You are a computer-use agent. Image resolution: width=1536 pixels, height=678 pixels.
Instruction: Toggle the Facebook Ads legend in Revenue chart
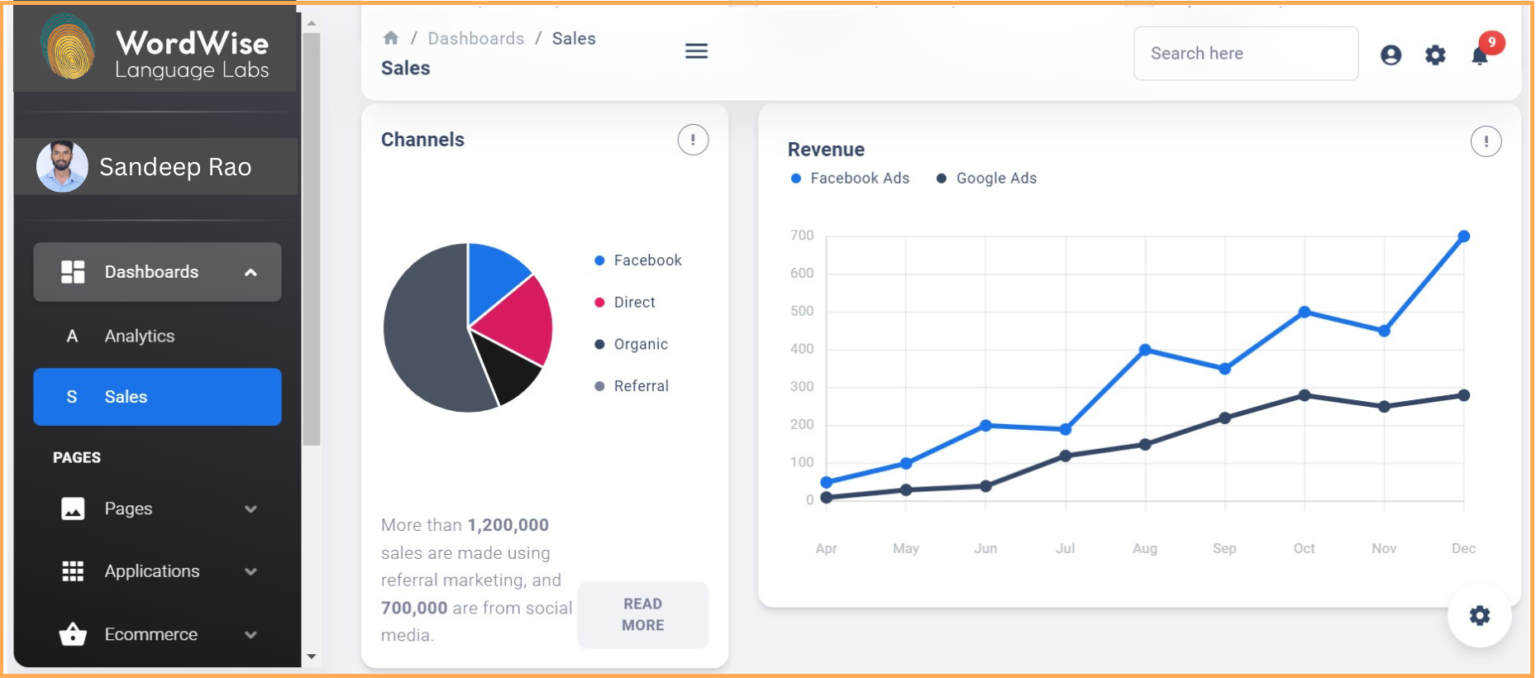pyautogui.click(x=853, y=178)
